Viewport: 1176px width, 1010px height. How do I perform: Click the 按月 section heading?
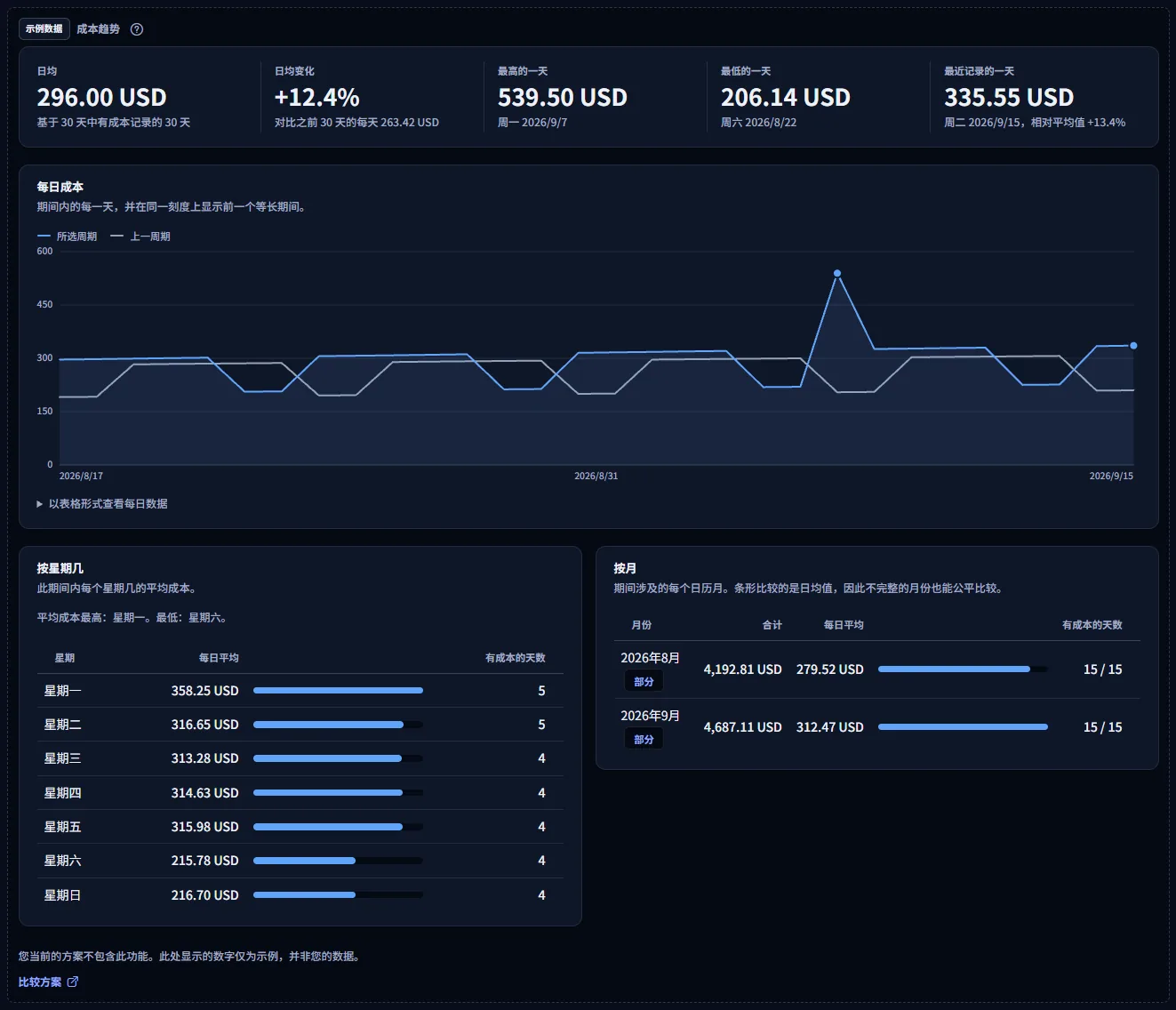(x=625, y=568)
